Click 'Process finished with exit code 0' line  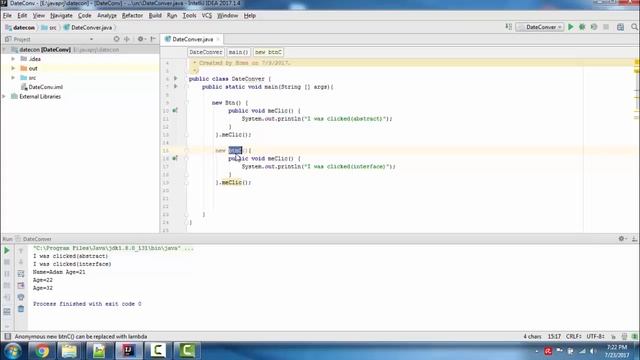click(x=87, y=304)
